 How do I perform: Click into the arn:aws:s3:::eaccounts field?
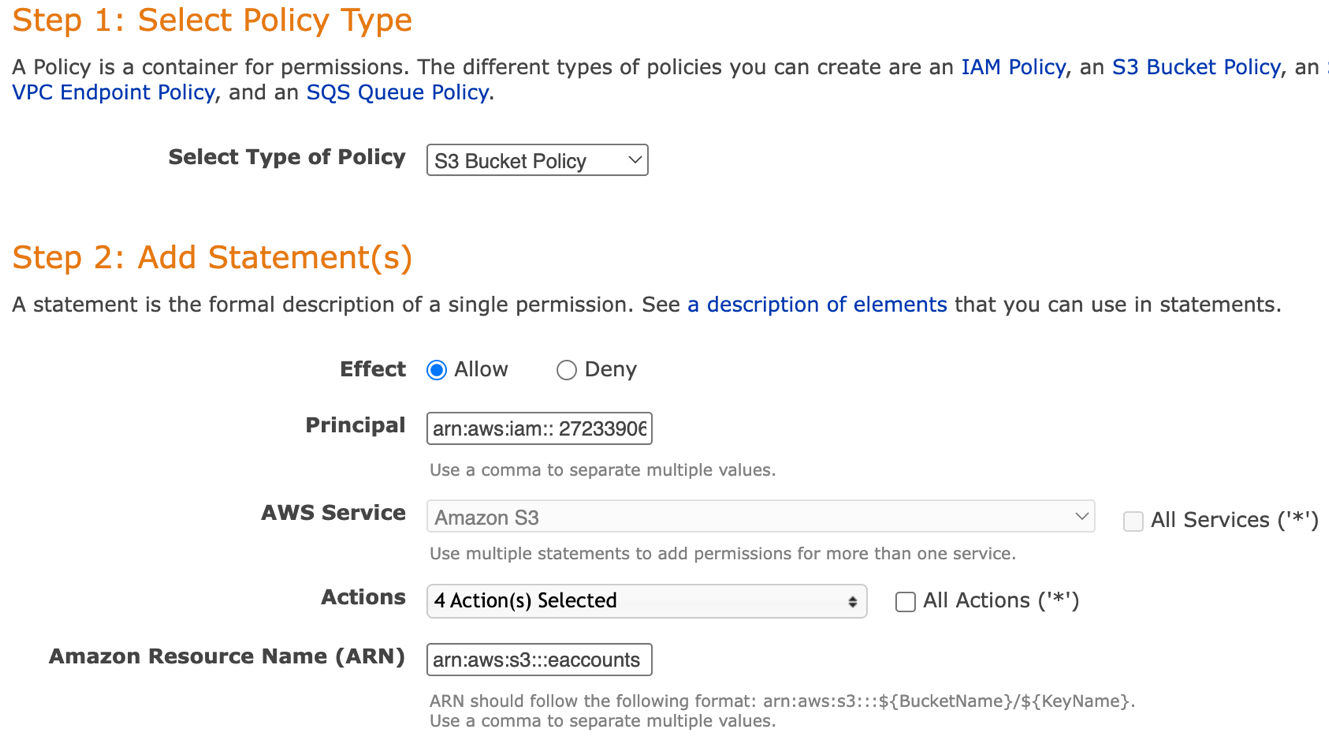(539, 660)
